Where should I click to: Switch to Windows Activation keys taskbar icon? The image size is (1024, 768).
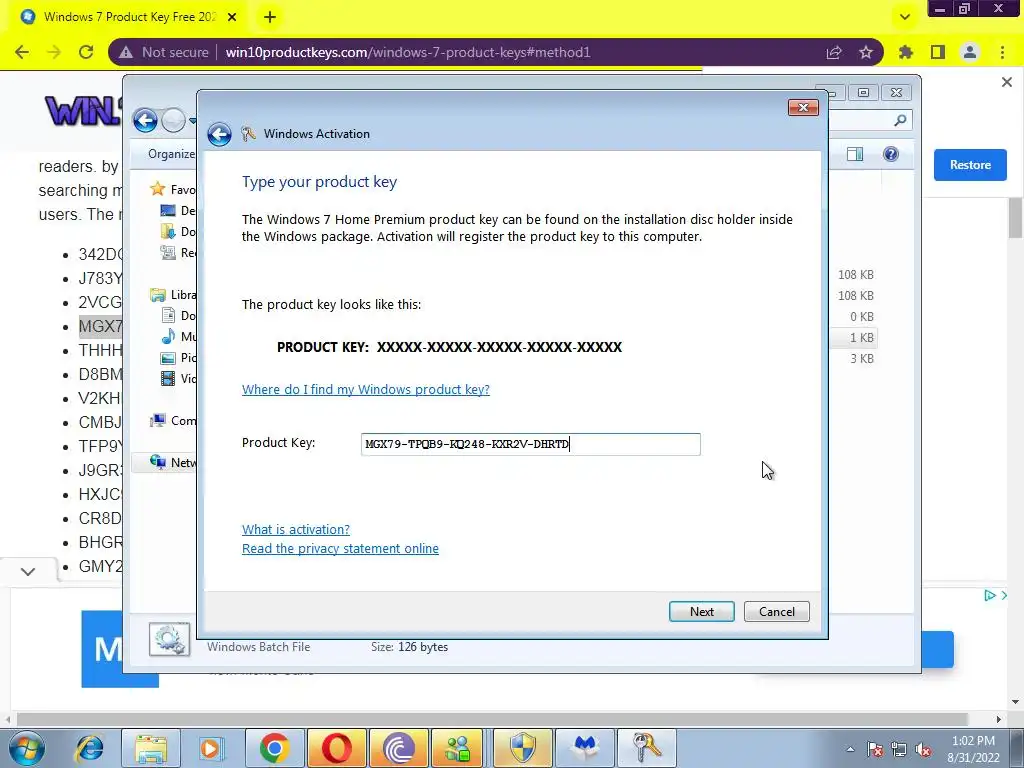point(647,748)
